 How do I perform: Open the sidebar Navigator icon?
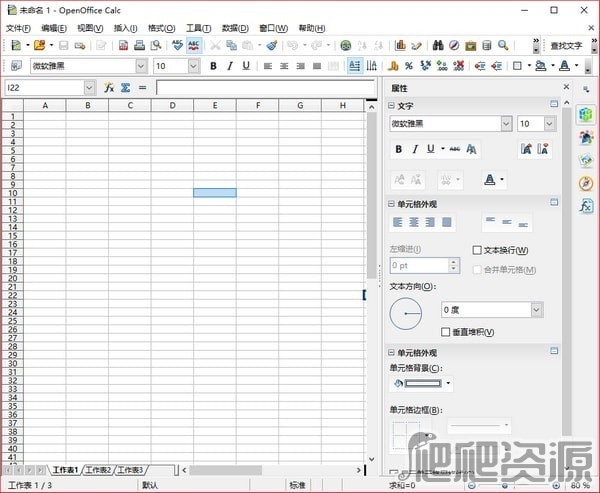(586, 183)
